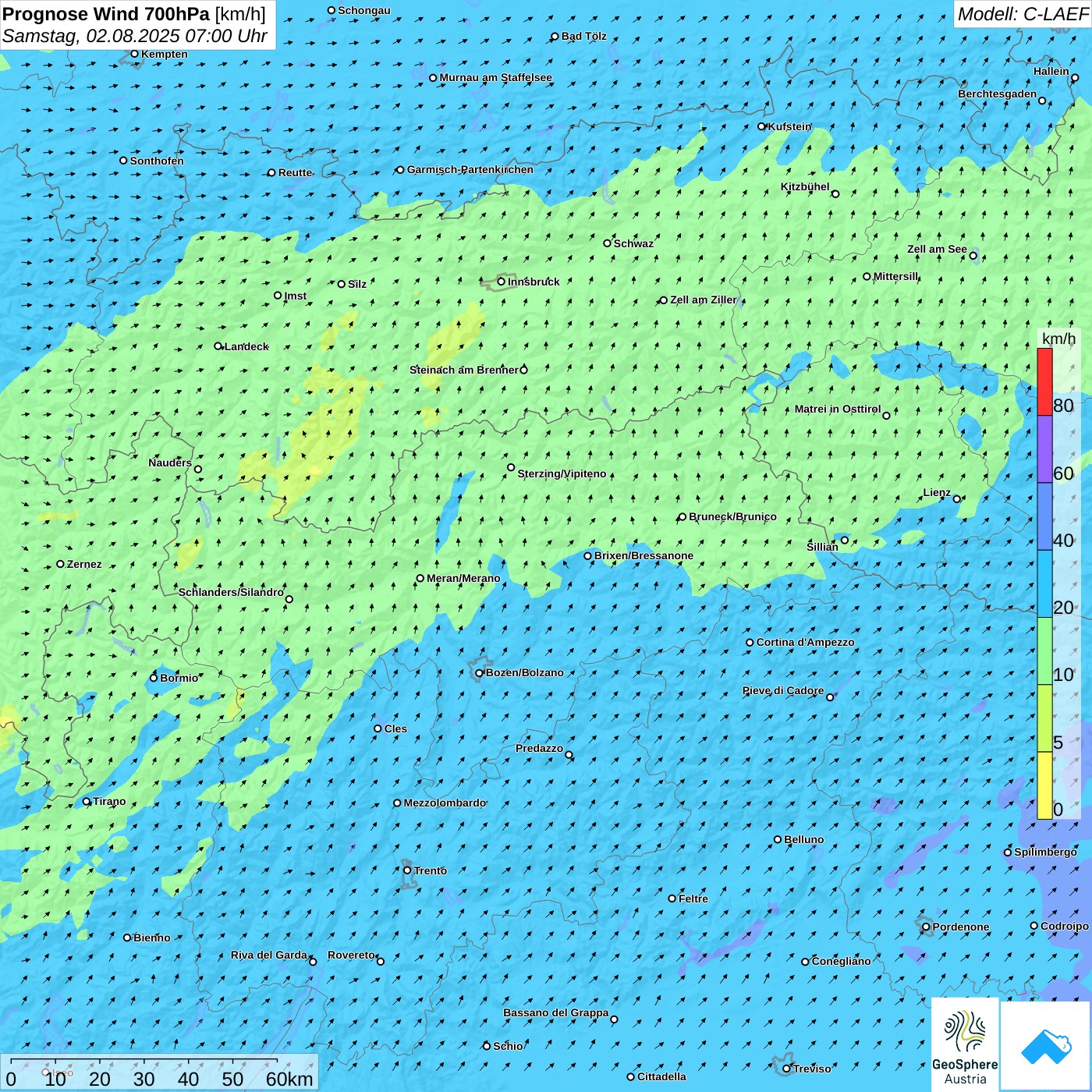This screenshot has height=1092, width=1092.
Task: Select the Lienz location marker
Action: [957, 499]
